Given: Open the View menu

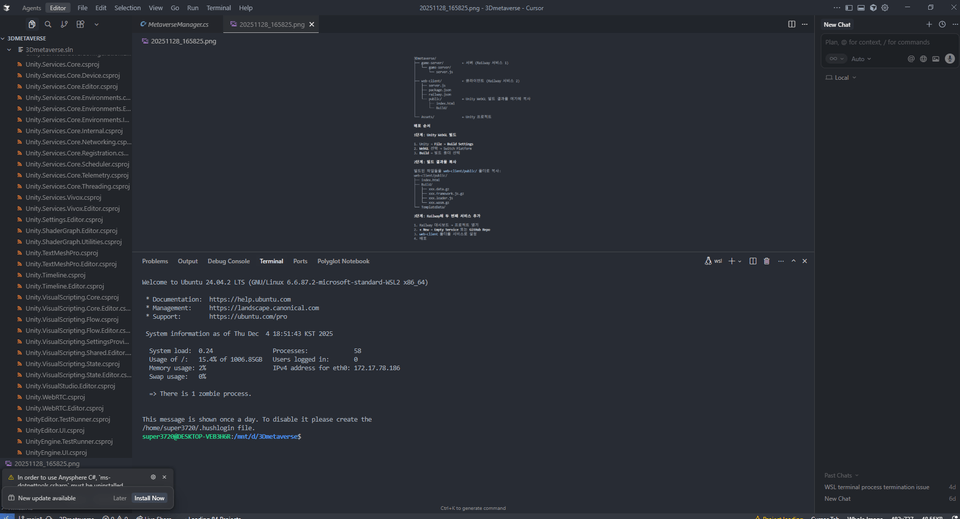Looking at the screenshot, I should pos(156,8).
